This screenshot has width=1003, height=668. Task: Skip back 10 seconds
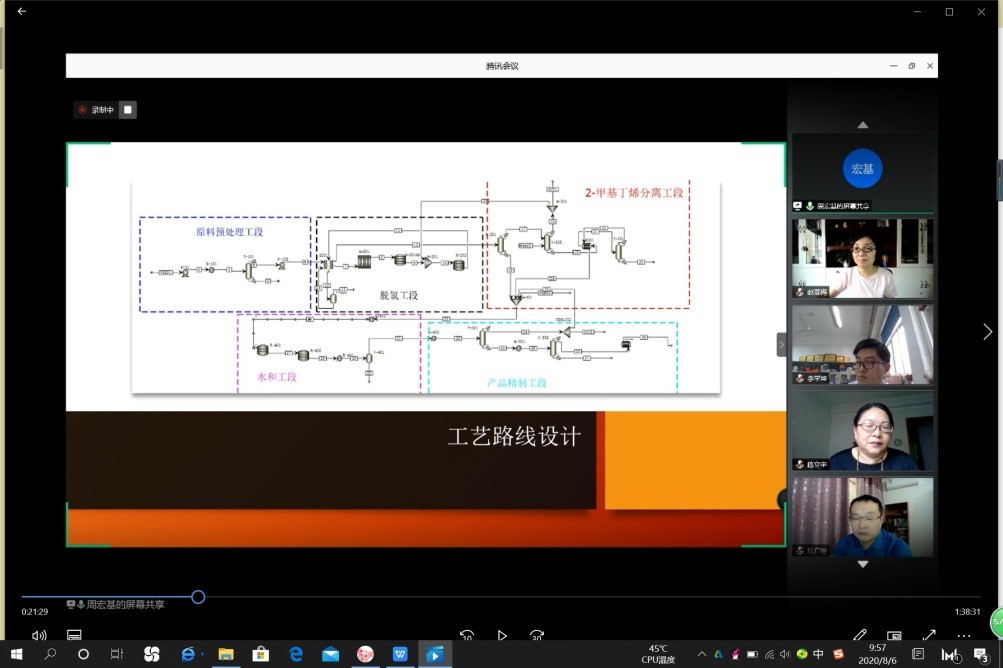(x=467, y=635)
